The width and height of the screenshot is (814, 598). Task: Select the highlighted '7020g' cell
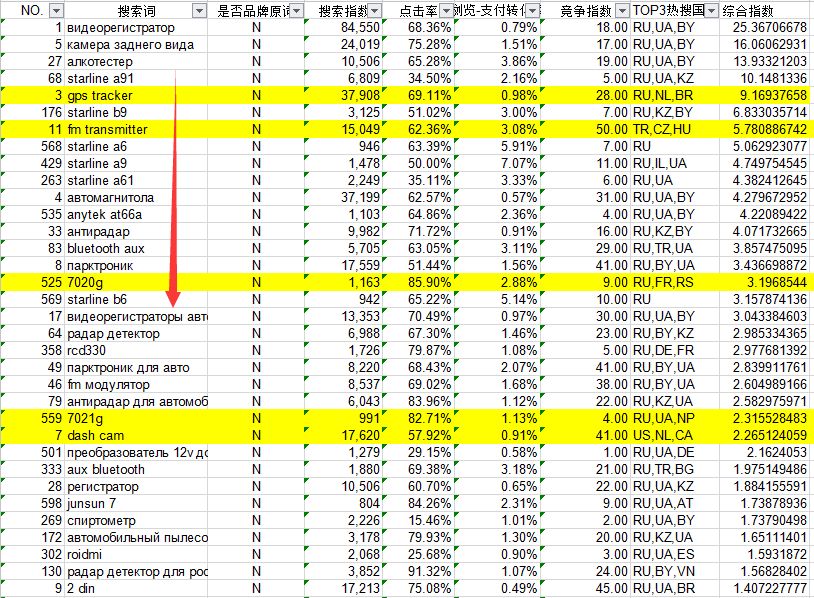pyautogui.click(x=136, y=282)
